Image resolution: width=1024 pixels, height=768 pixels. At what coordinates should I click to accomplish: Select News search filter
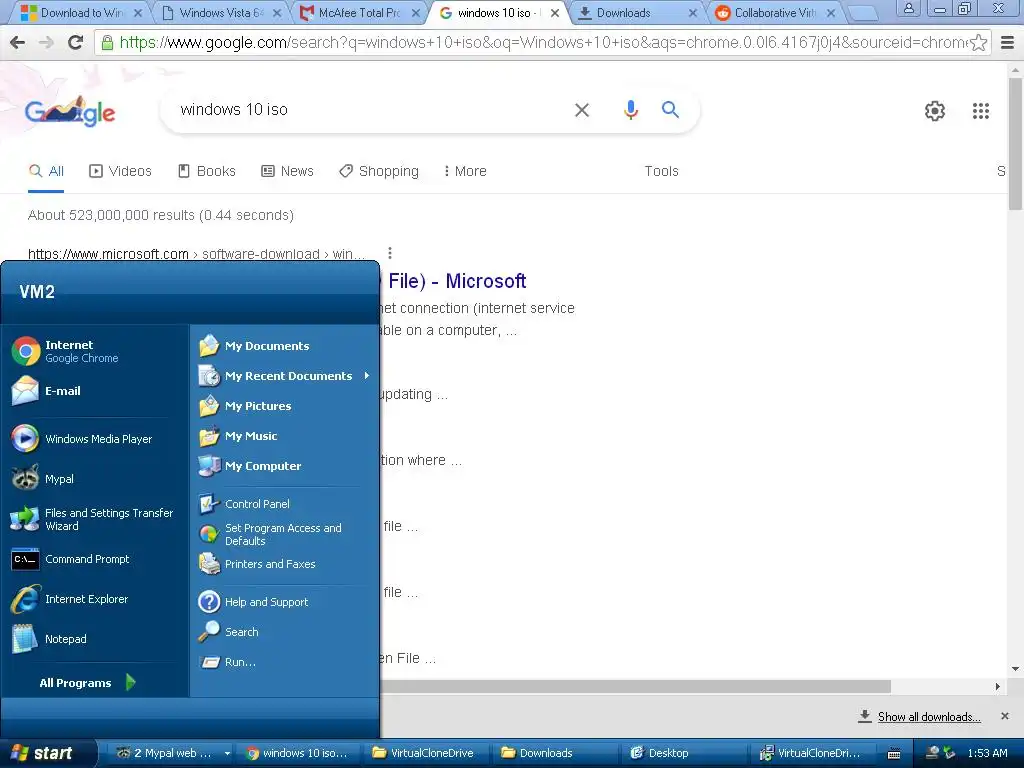click(x=287, y=171)
